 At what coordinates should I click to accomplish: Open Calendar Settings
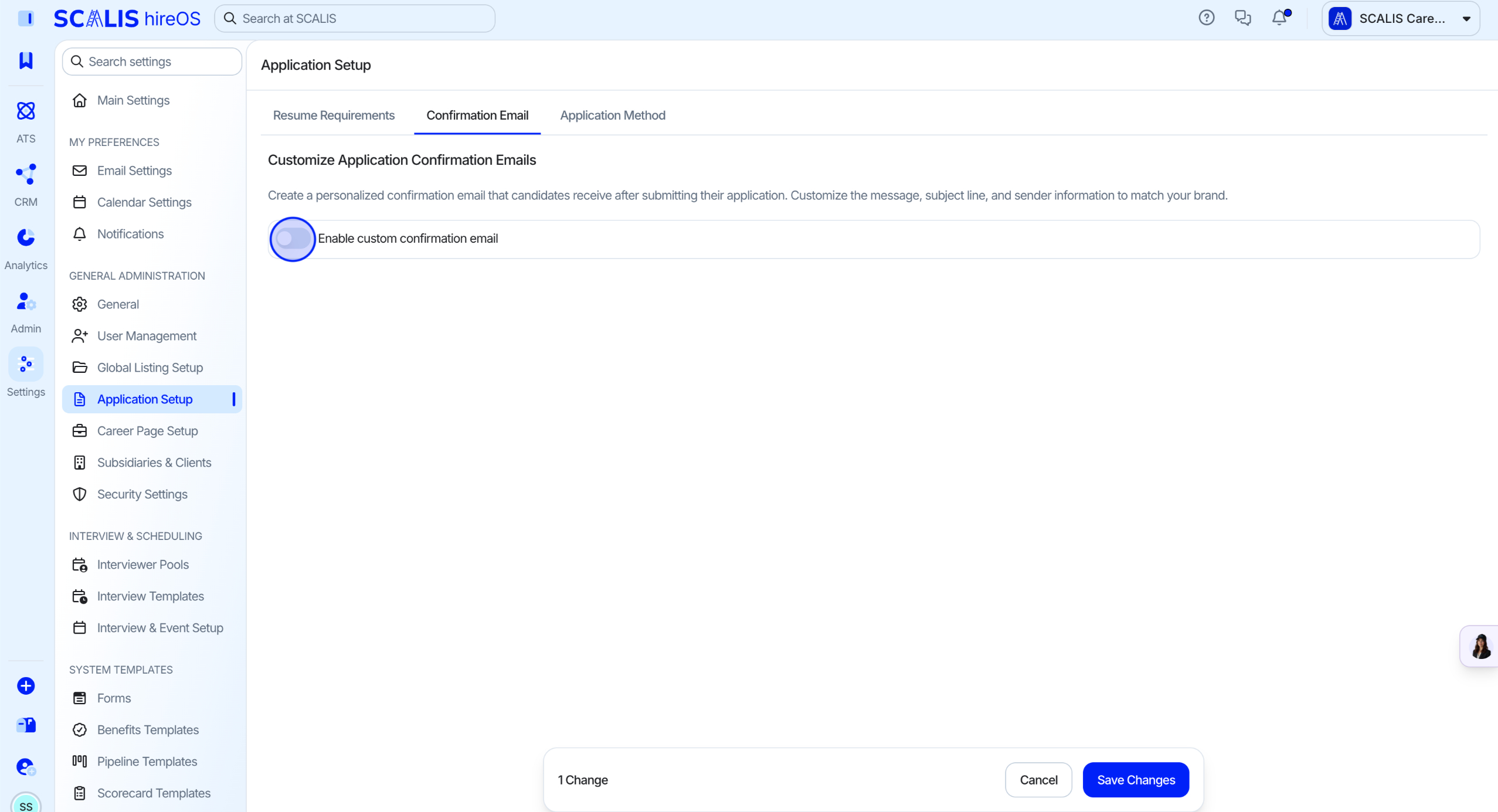[x=152, y=202]
